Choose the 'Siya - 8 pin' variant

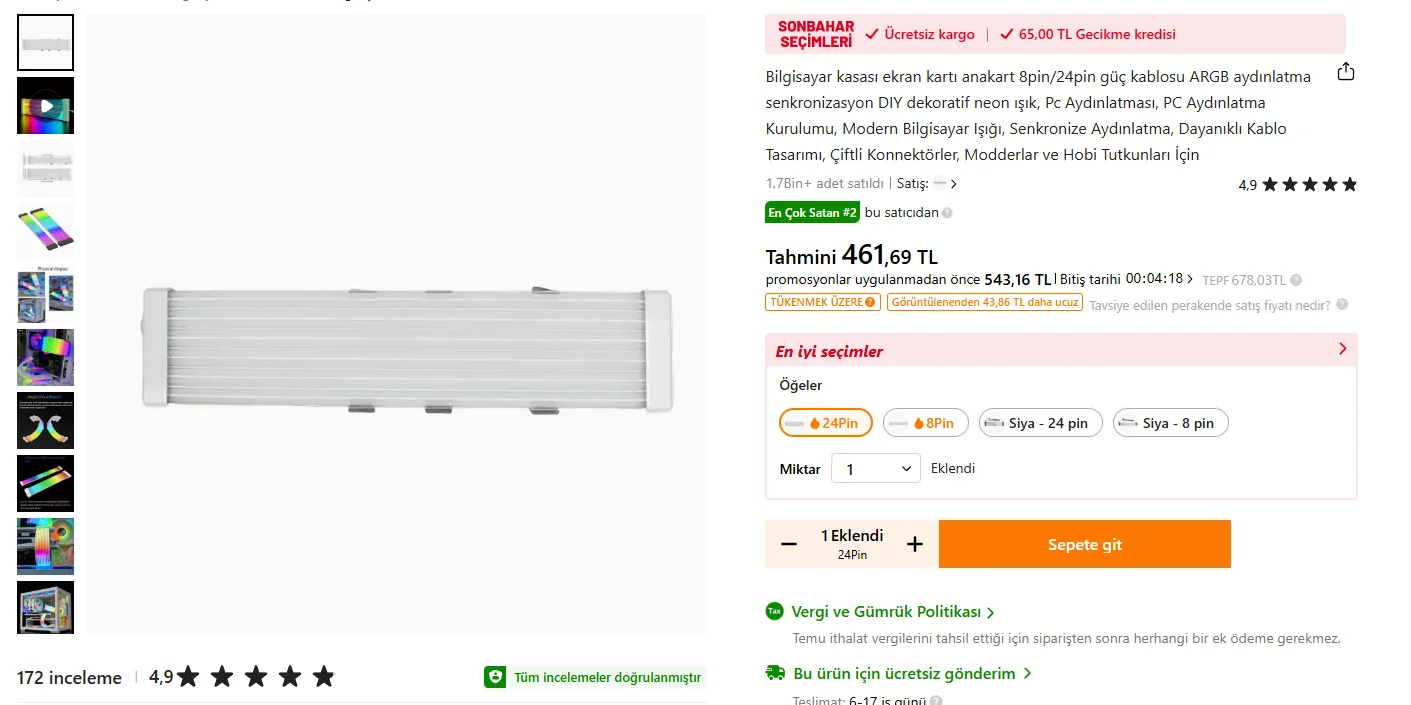(x=1170, y=423)
